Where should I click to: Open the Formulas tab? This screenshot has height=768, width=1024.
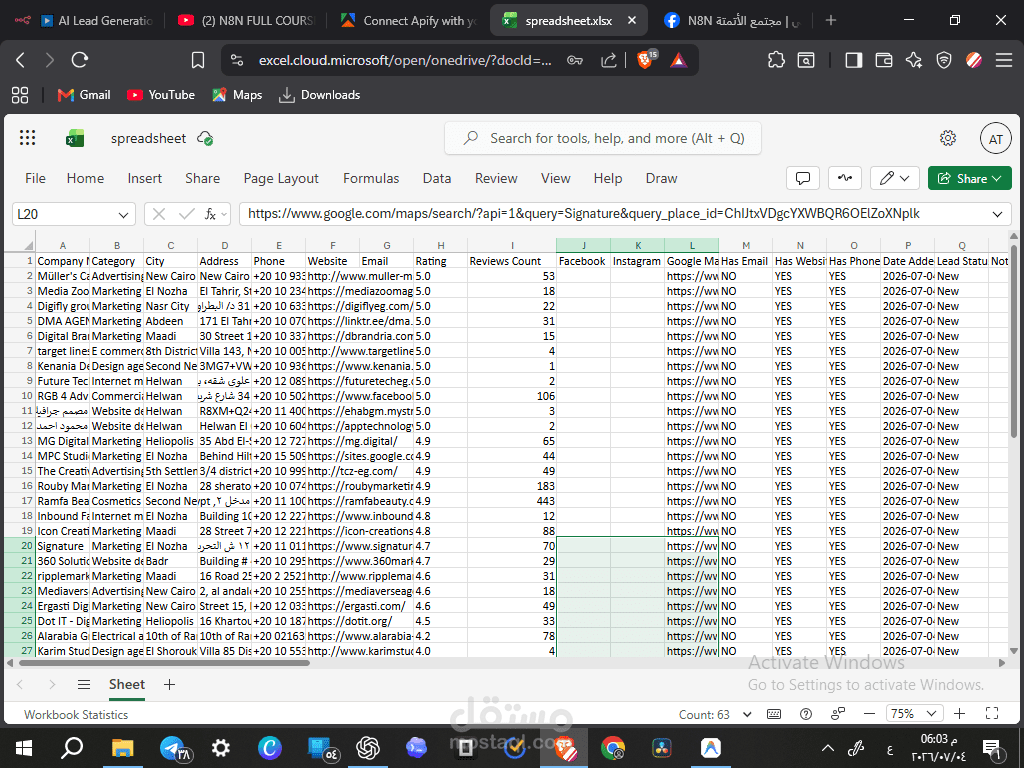pyautogui.click(x=371, y=178)
